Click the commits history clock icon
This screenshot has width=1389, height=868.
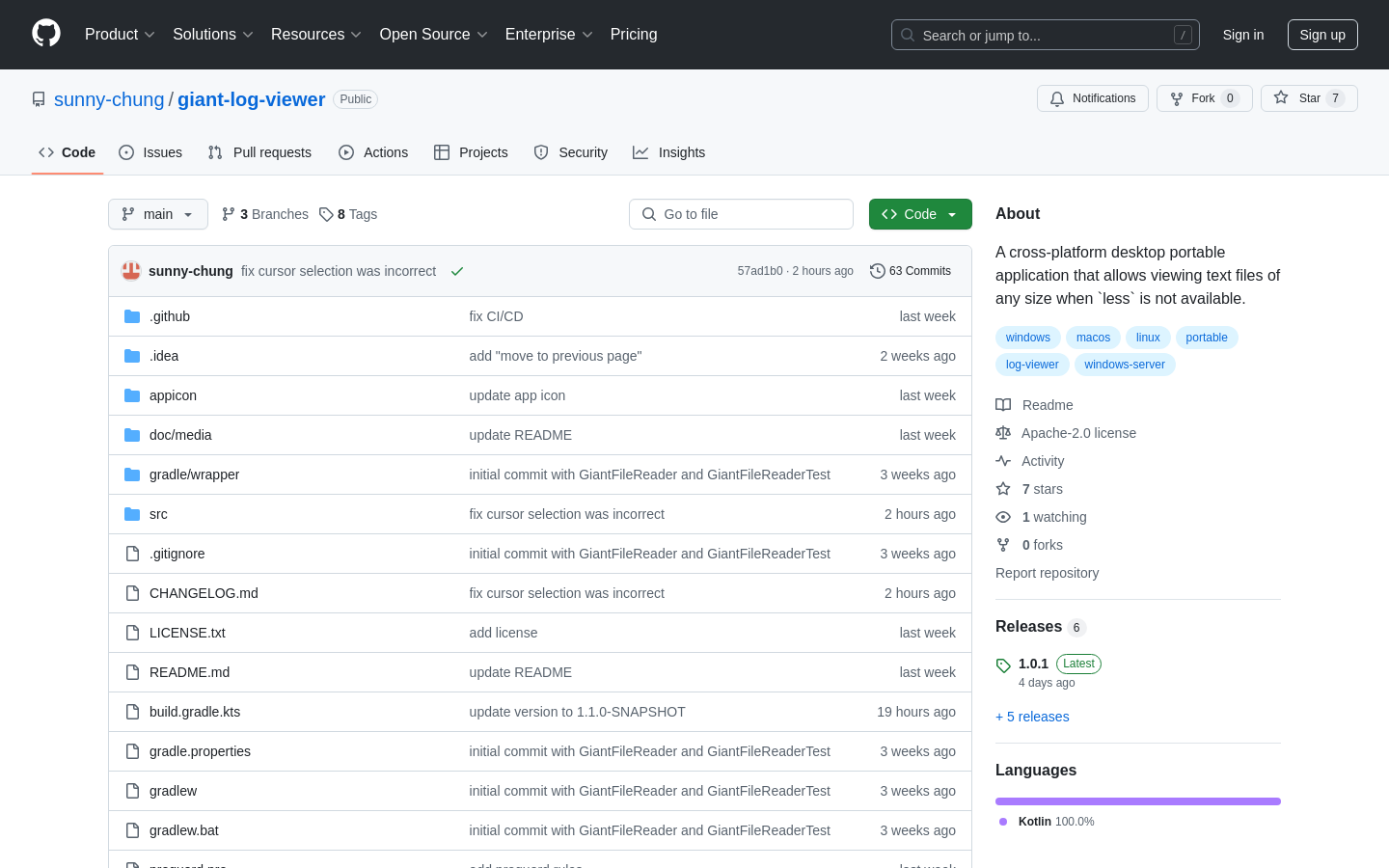pos(877,271)
